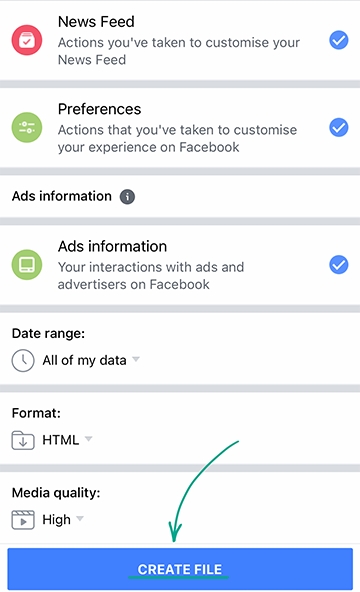Open the All of my data dropdown
The width and height of the screenshot is (360, 592).
pos(91,360)
